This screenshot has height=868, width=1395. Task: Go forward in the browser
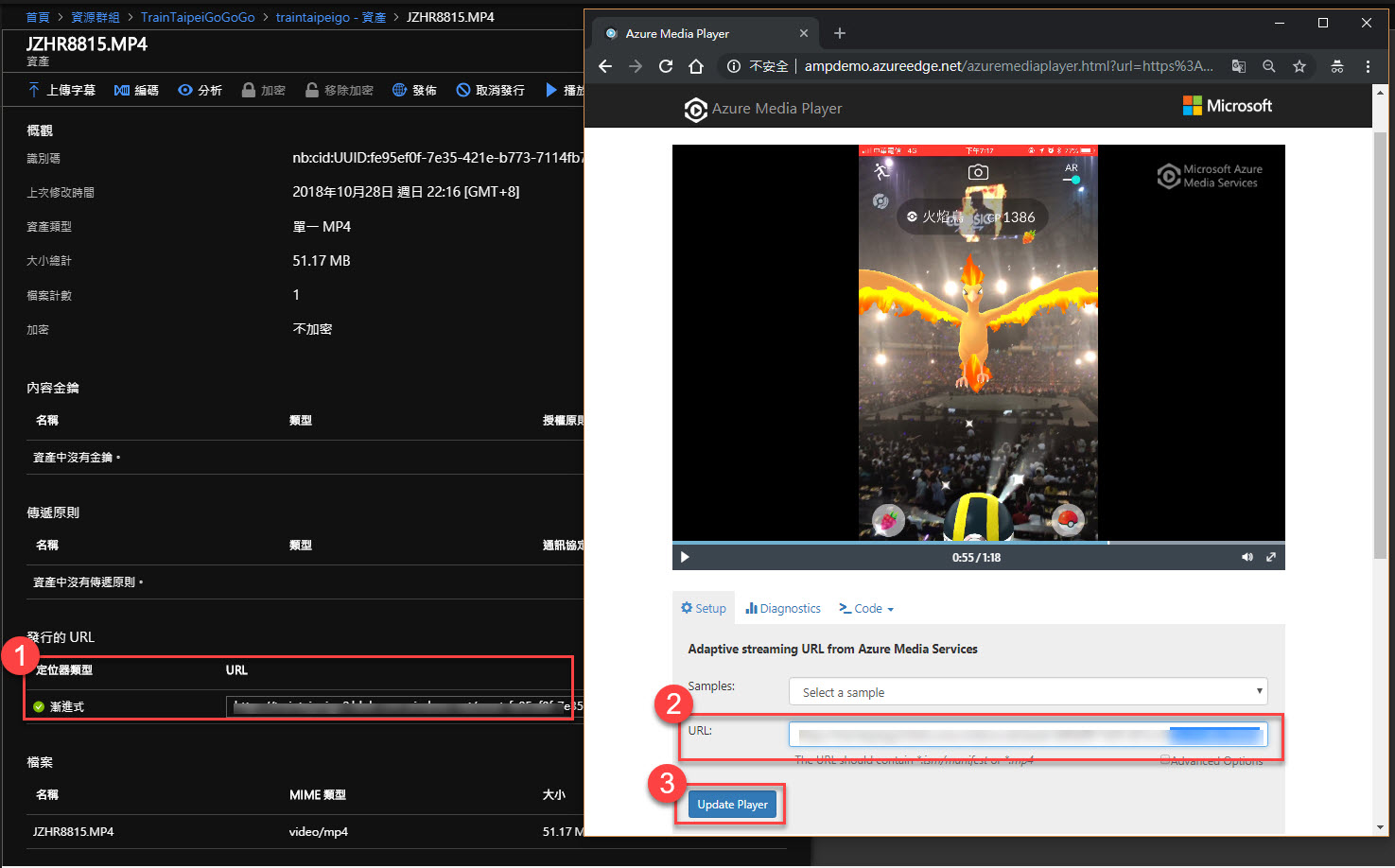tap(636, 66)
